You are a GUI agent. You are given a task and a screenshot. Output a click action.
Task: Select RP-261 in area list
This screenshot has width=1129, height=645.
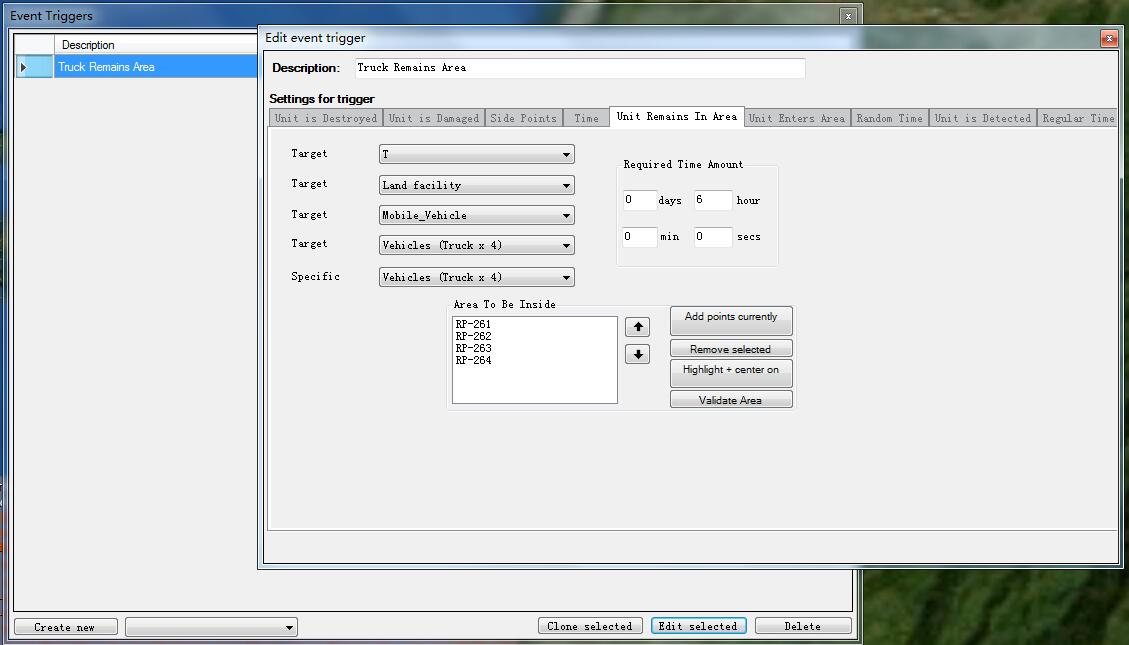click(473, 325)
